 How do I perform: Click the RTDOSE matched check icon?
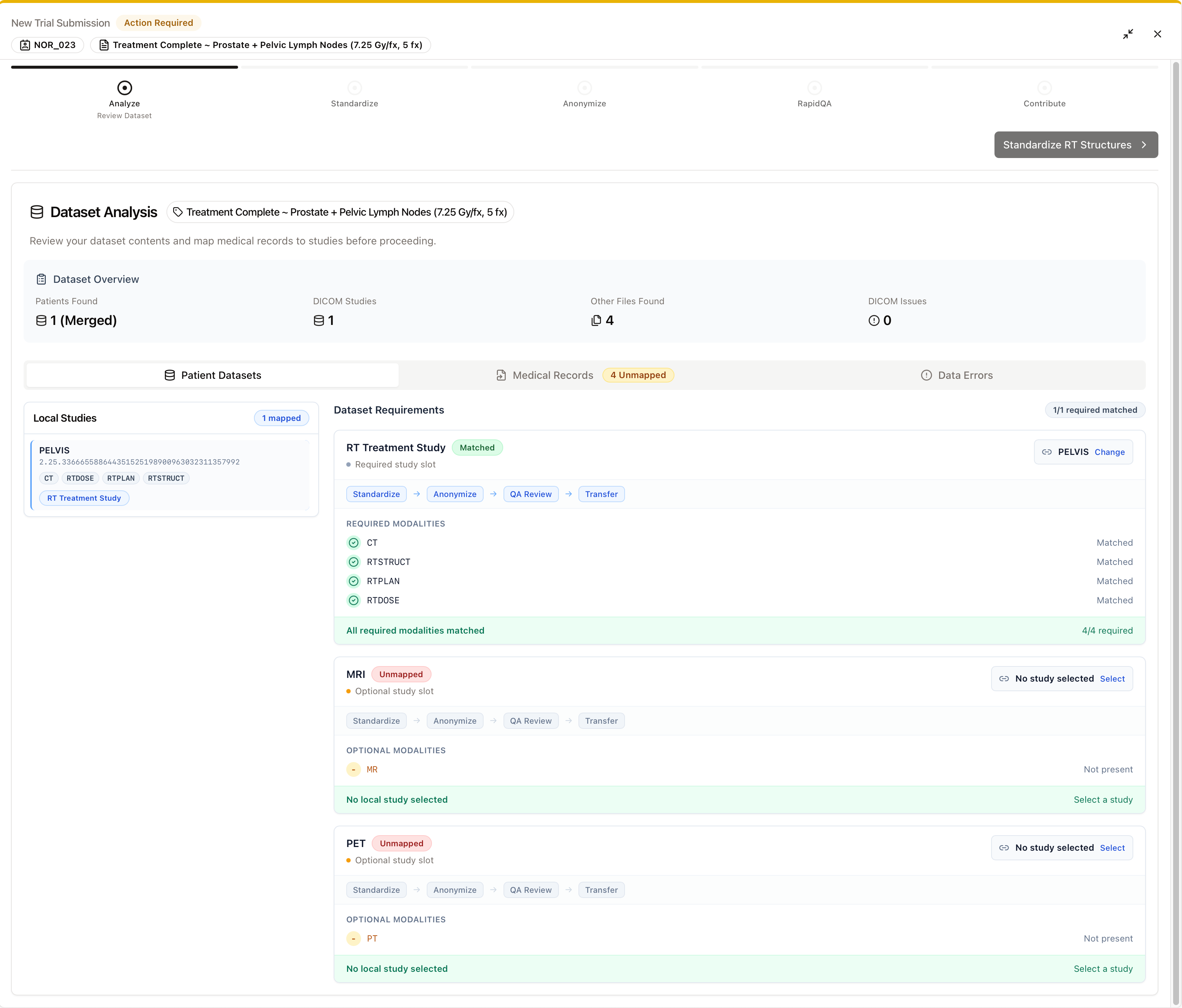(354, 601)
